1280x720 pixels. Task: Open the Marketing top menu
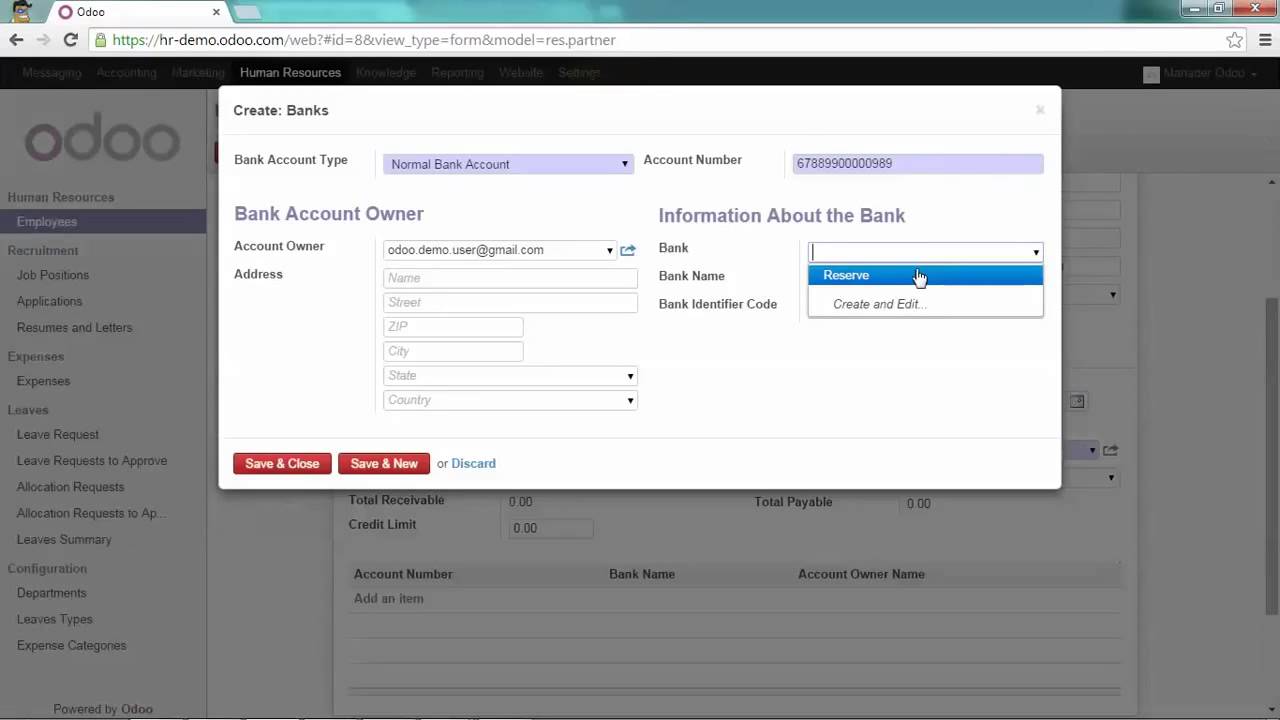(198, 73)
